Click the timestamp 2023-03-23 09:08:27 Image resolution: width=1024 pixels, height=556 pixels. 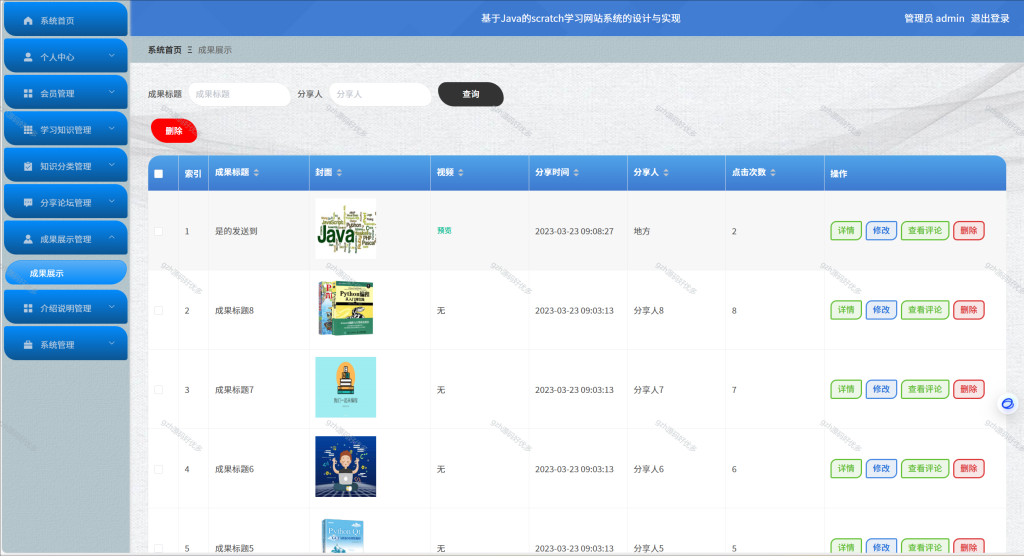coord(574,231)
